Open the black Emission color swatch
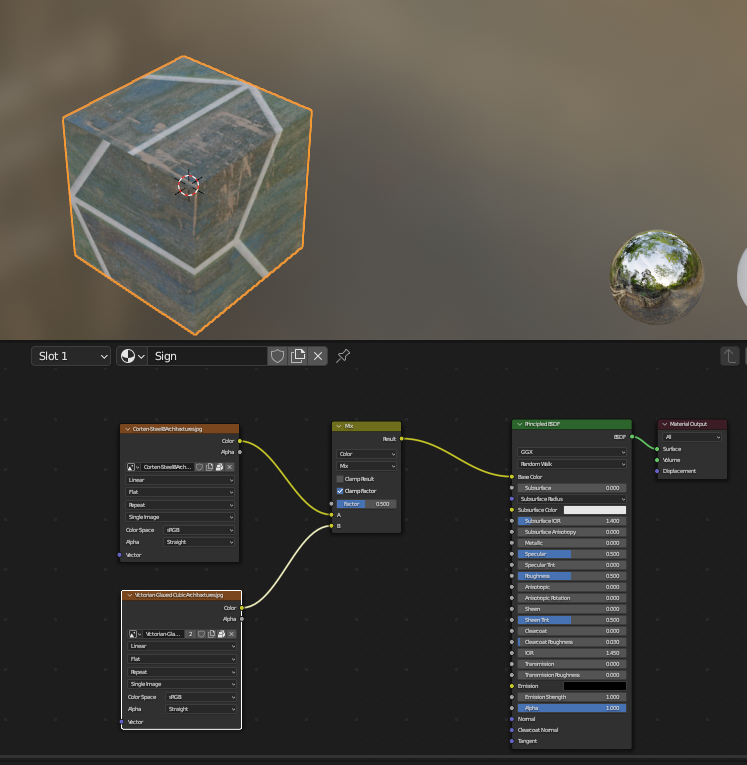This screenshot has width=747, height=765. (x=595, y=686)
